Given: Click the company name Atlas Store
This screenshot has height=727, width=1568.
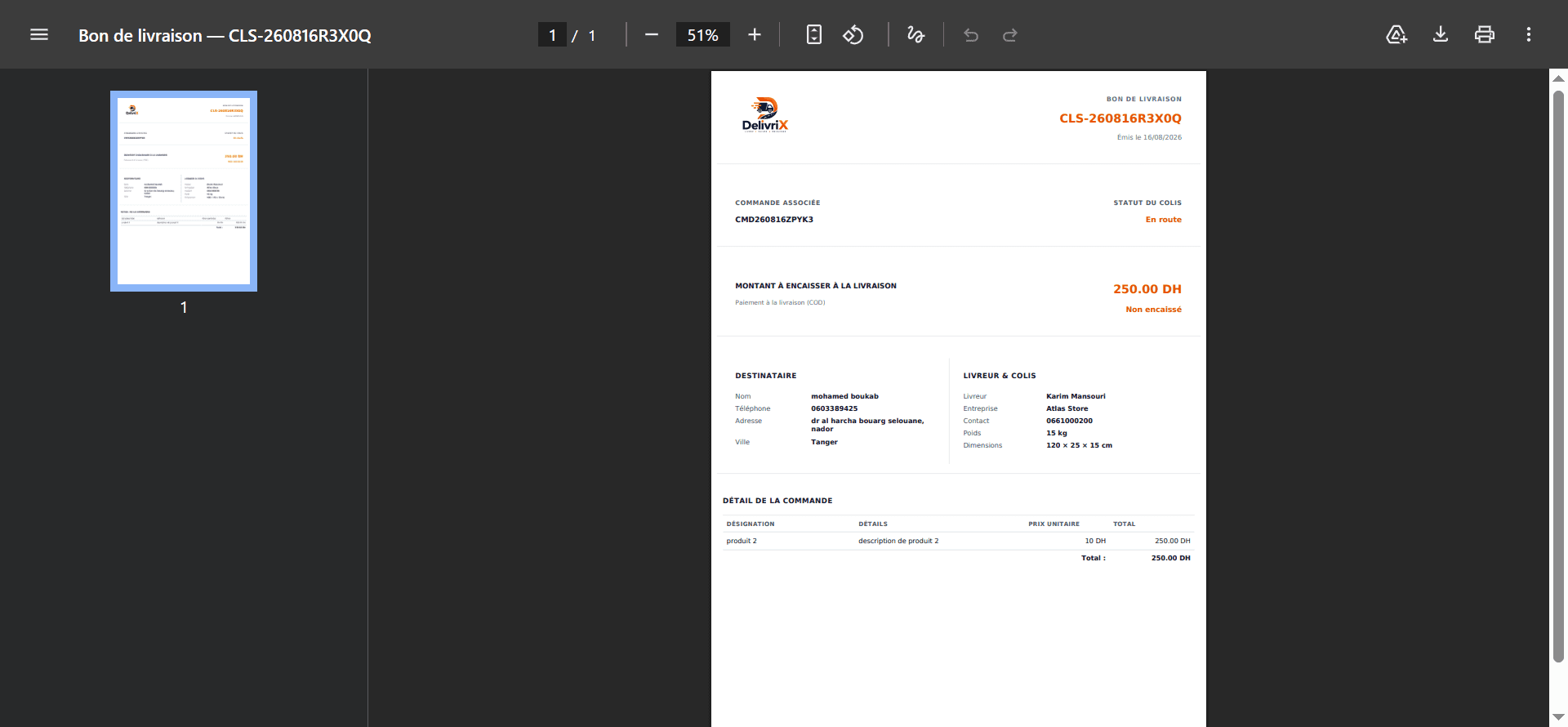Looking at the screenshot, I should point(1067,408).
